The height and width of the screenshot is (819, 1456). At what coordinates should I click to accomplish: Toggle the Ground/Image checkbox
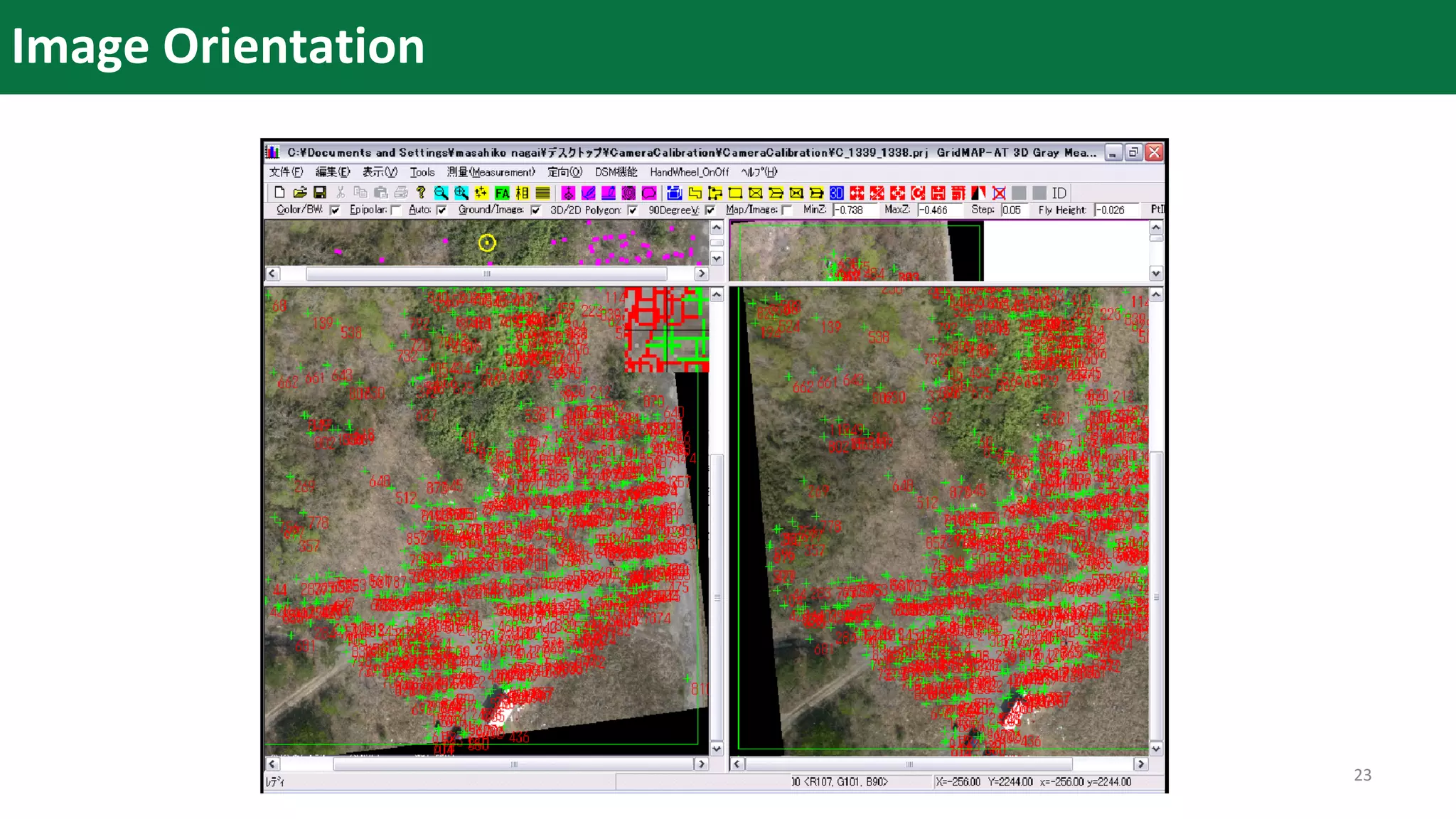pyautogui.click(x=535, y=210)
